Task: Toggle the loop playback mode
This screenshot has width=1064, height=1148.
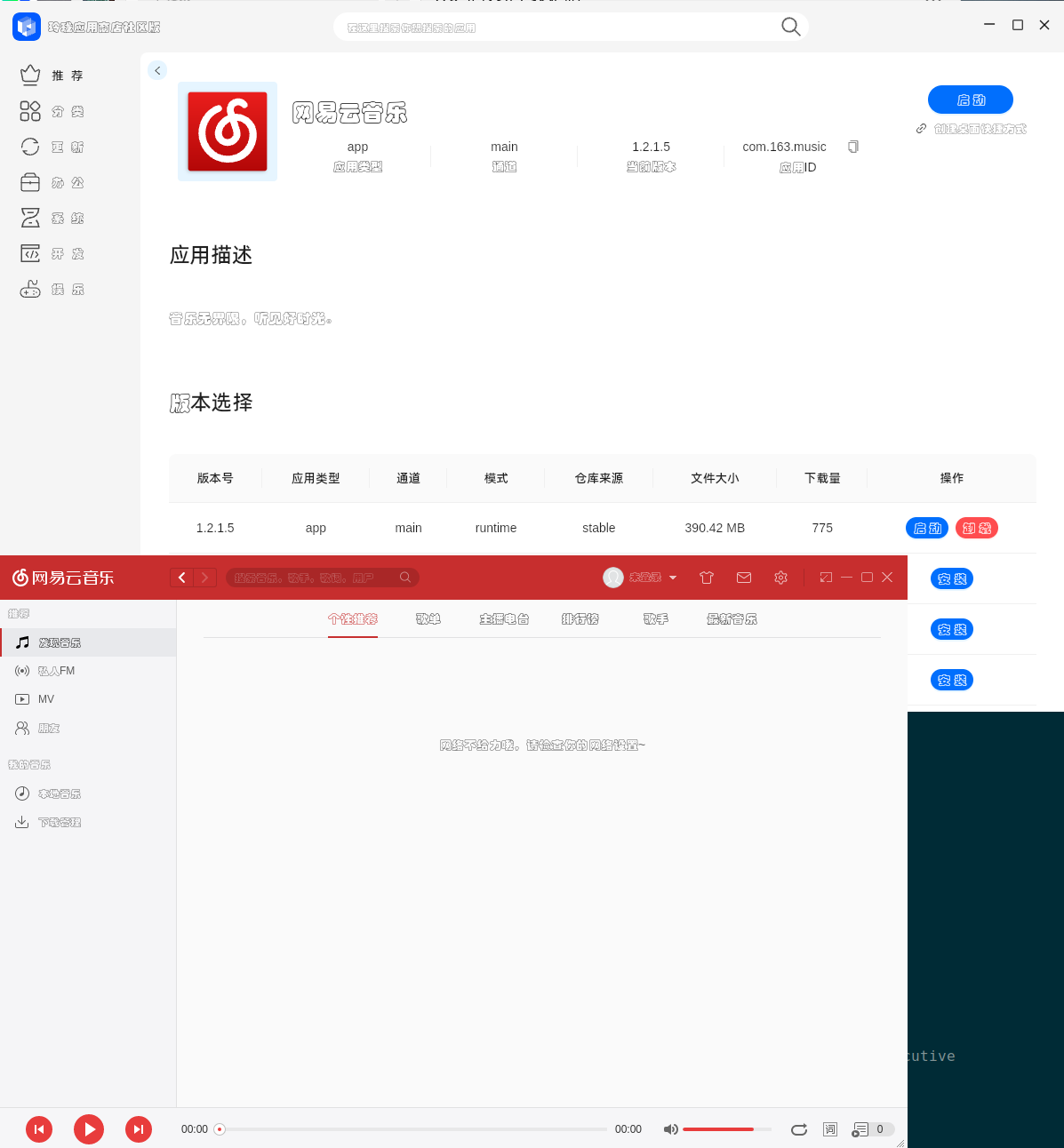Action: [x=799, y=1129]
